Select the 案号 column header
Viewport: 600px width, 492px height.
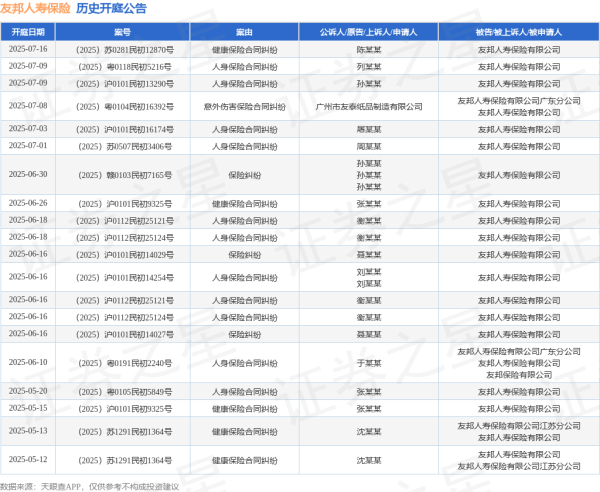click(x=124, y=32)
